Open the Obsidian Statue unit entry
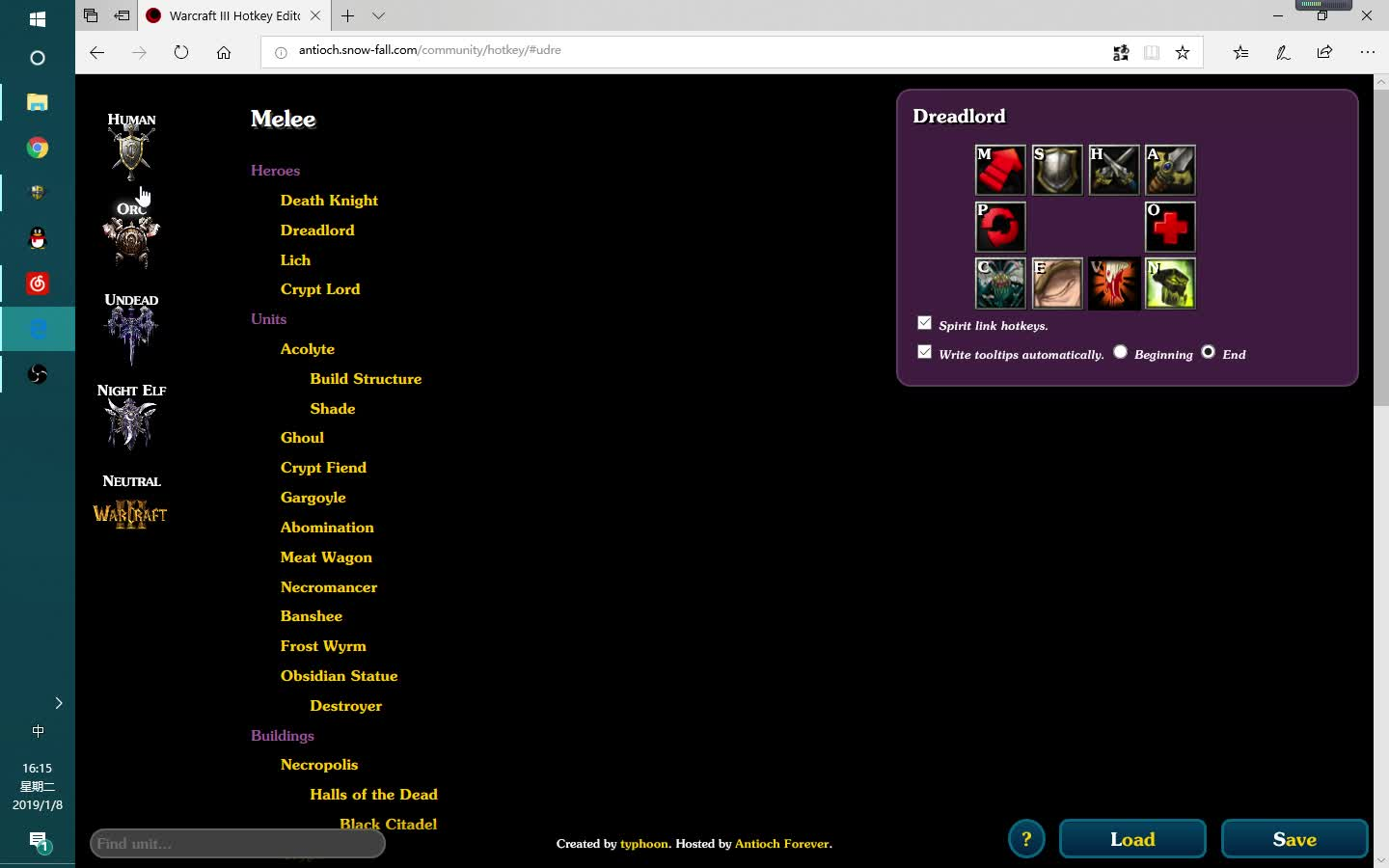 coord(339,676)
